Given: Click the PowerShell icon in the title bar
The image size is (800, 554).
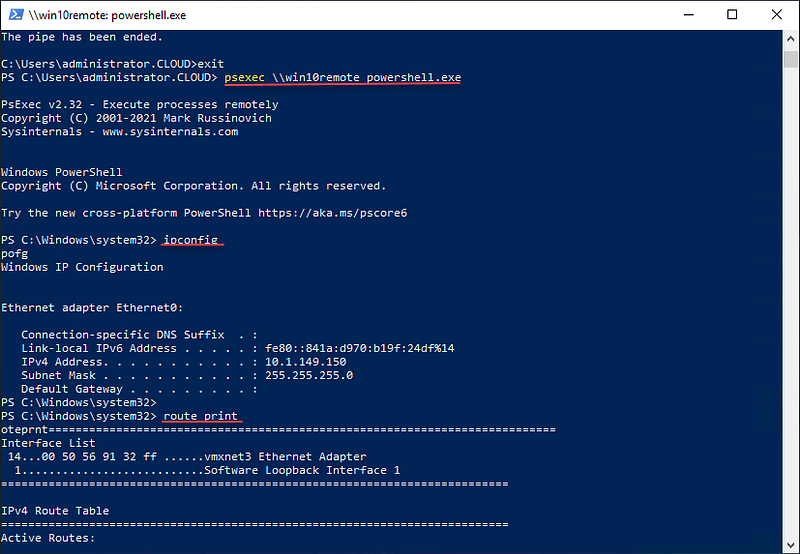Looking at the screenshot, I should pyautogui.click(x=13, y=15).
